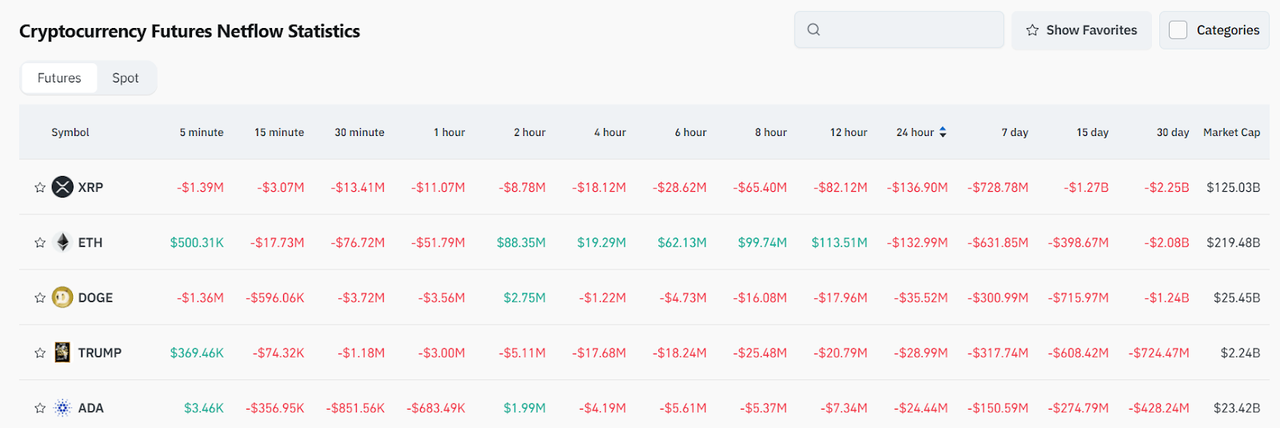The height and width of the screenshot is (428, 1280).
Task: Open the XRP symbol link
Action: [90, 187]
